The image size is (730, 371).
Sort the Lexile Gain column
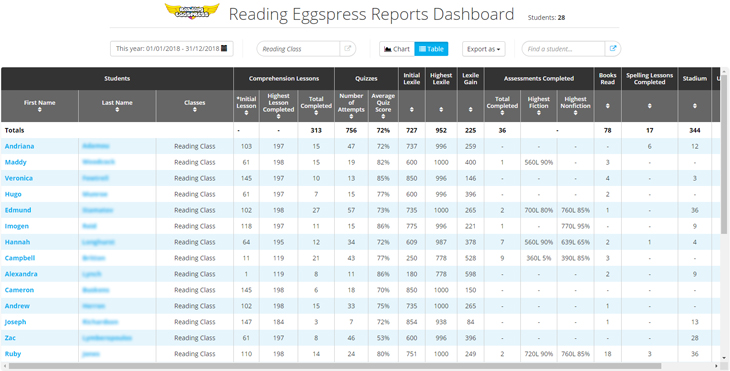pyautogui.click(x=470, y=110)
